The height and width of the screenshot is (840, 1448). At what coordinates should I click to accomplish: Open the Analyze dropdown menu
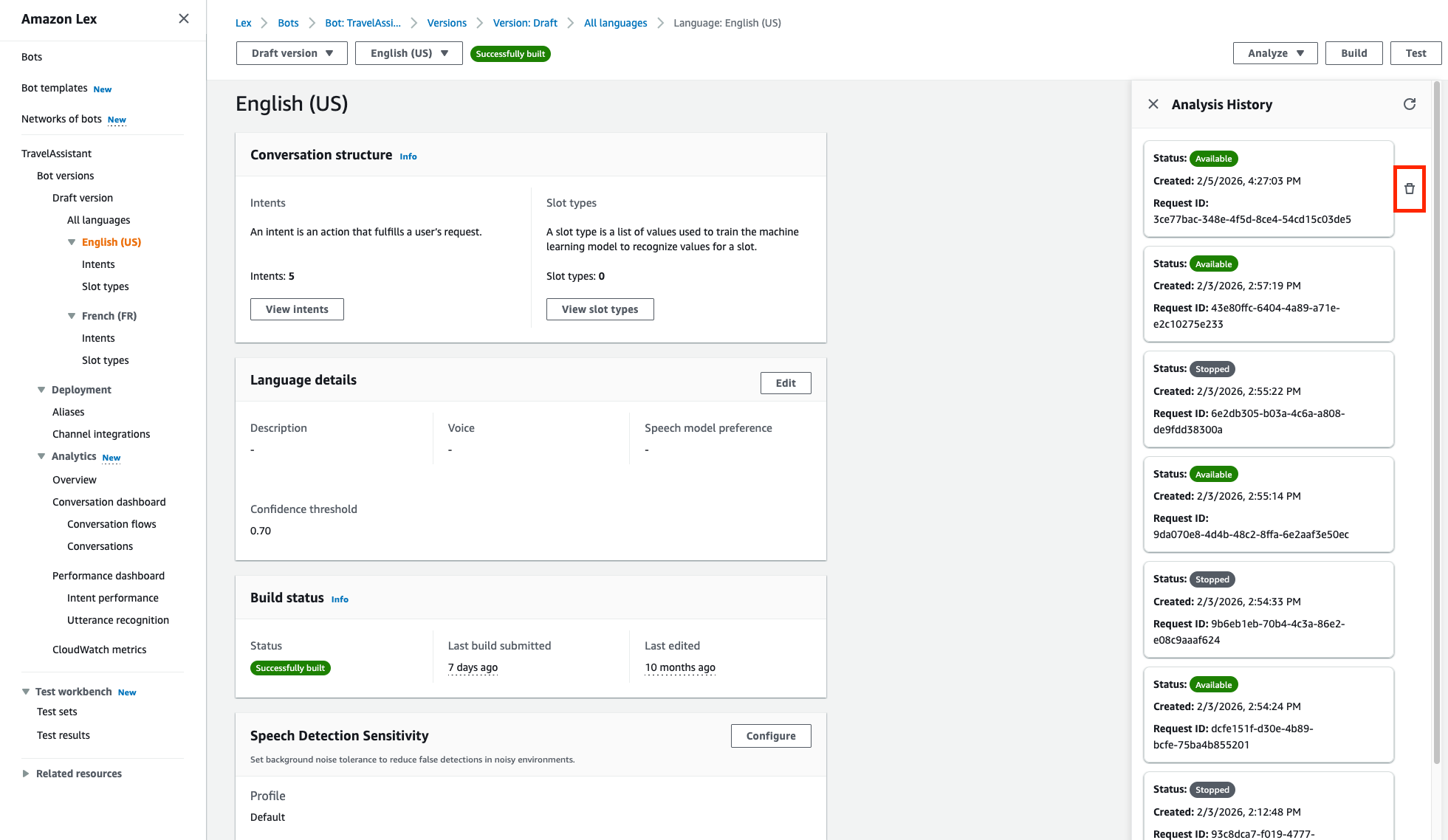click(1274, 53)
